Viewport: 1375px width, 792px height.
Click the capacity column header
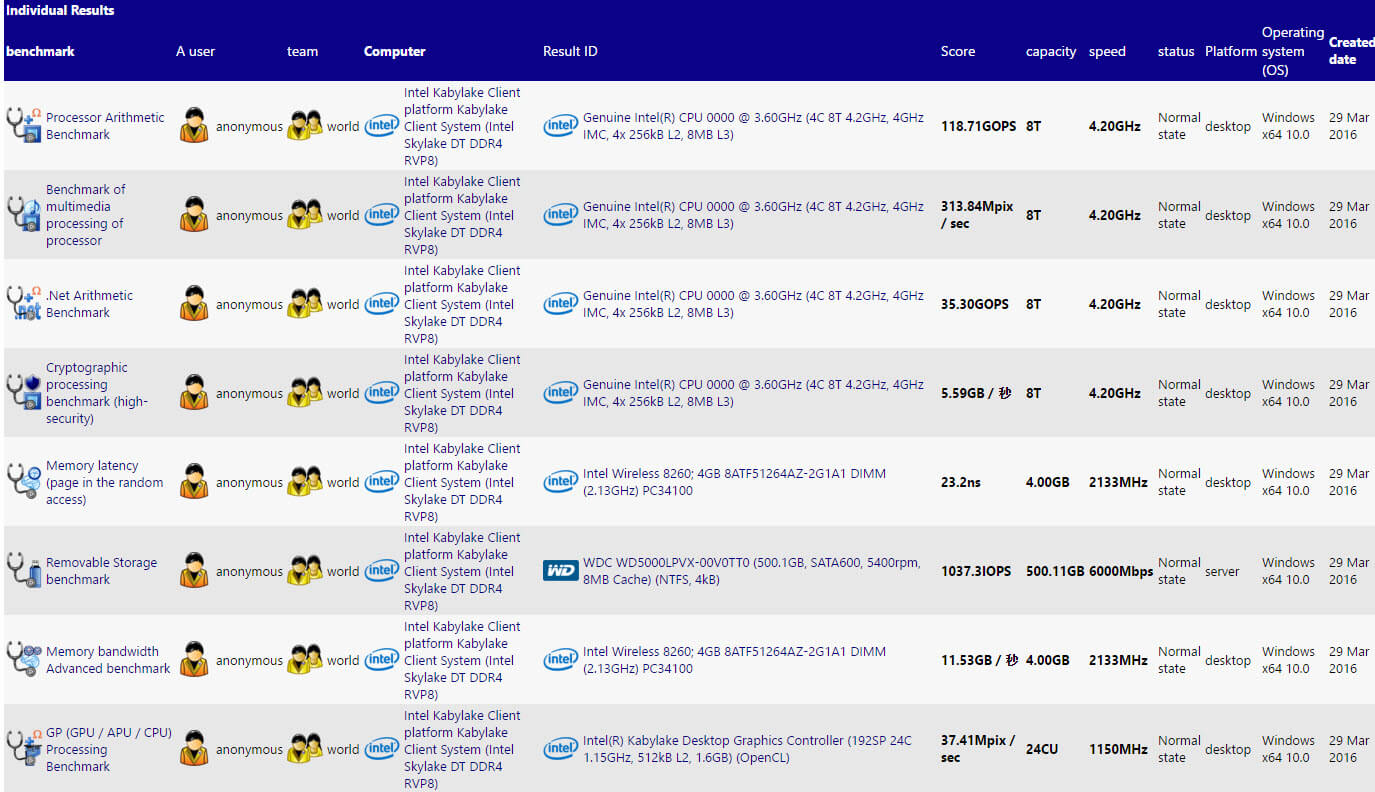click(x=1051, y=51)
